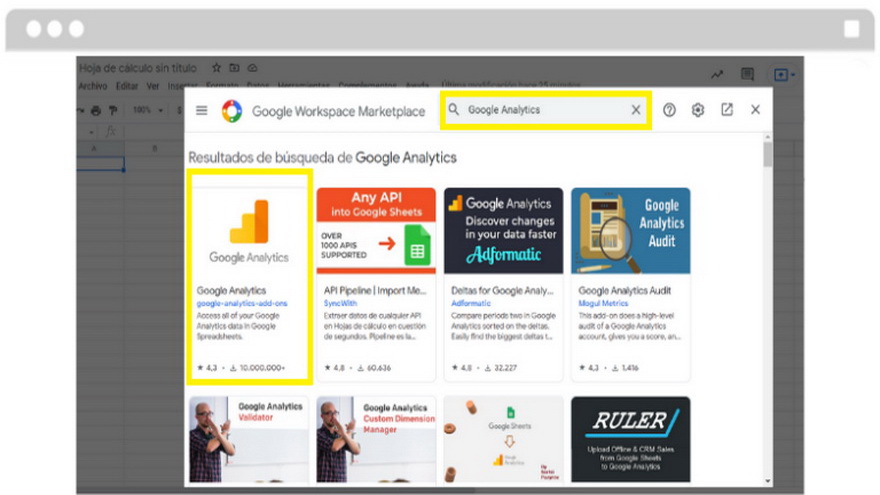This screenshot has width=880, height=495.
Task: Click the Deltas for Google Analytics title
Action: [502, 290]
